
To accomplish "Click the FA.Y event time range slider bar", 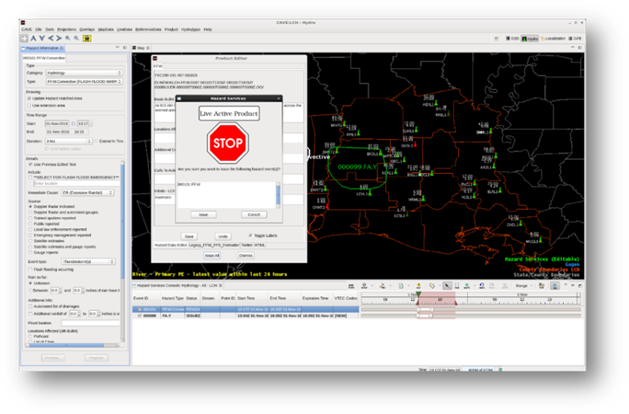I will coord(425,316).
